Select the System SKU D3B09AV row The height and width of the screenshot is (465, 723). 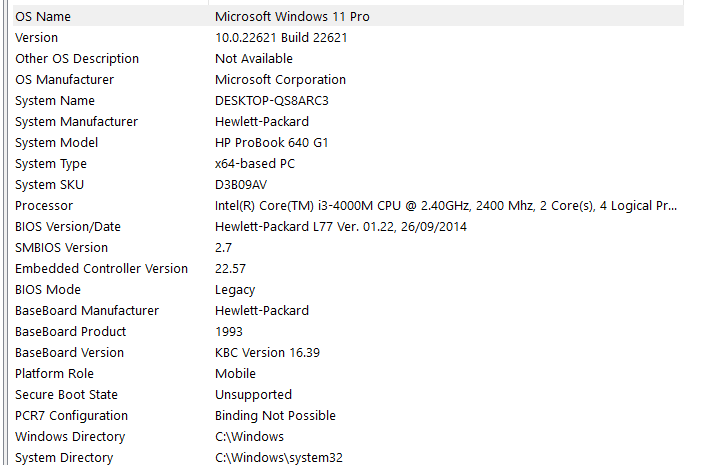[241, 185]
